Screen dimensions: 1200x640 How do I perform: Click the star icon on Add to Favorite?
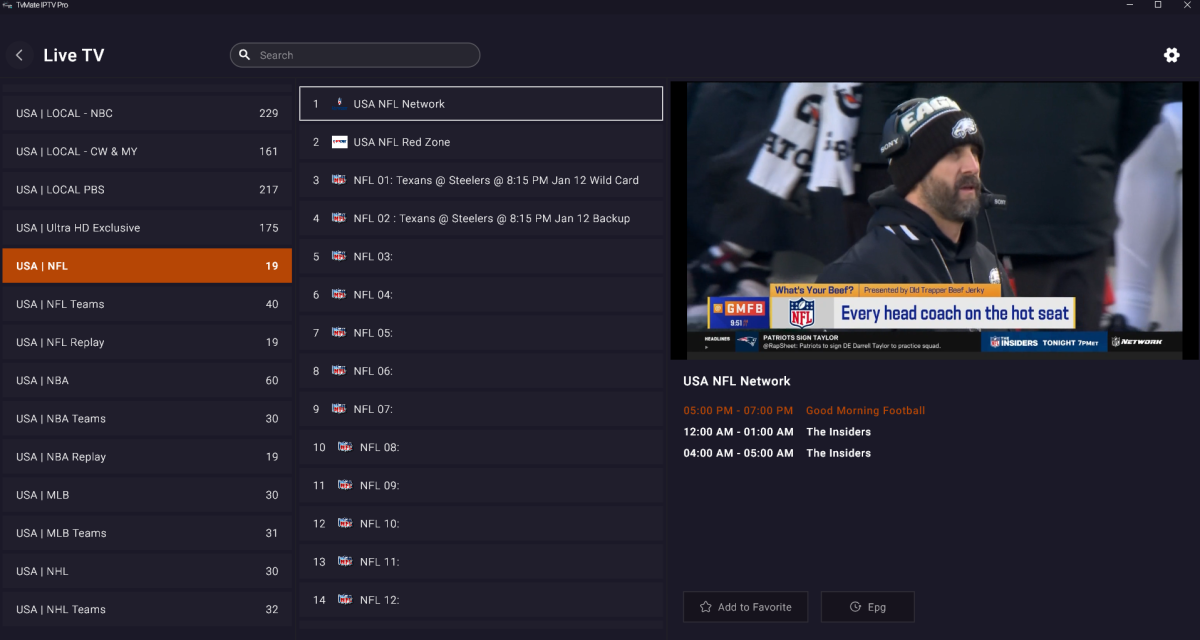[x=706, y=607]
